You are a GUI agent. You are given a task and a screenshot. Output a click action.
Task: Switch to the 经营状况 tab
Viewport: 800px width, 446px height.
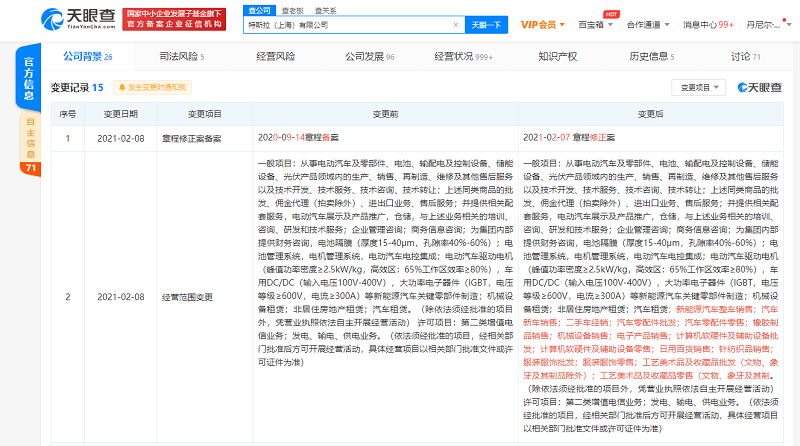click(463, 57)
